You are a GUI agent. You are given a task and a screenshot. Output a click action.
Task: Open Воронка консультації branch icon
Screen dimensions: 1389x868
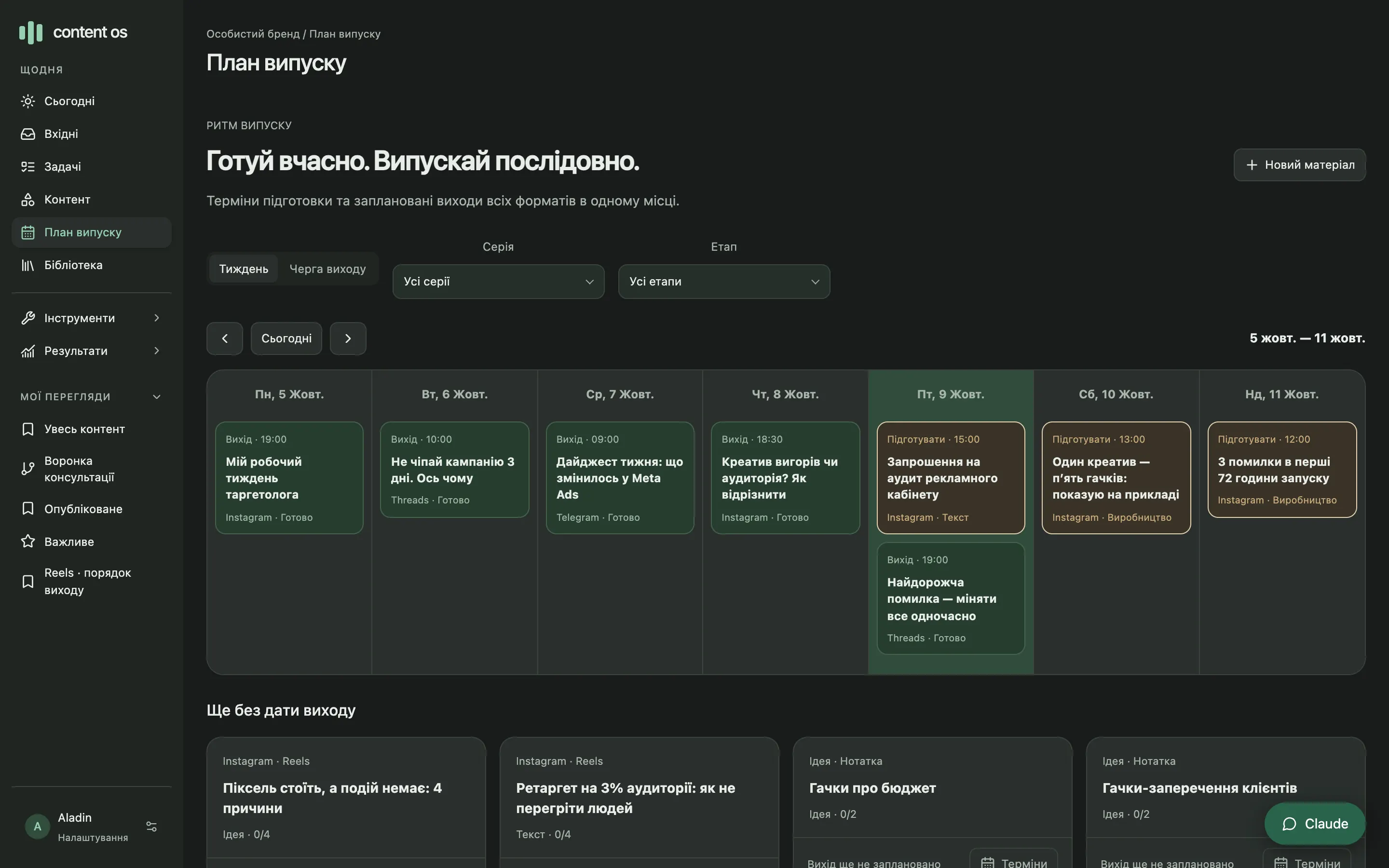point(27,468)
